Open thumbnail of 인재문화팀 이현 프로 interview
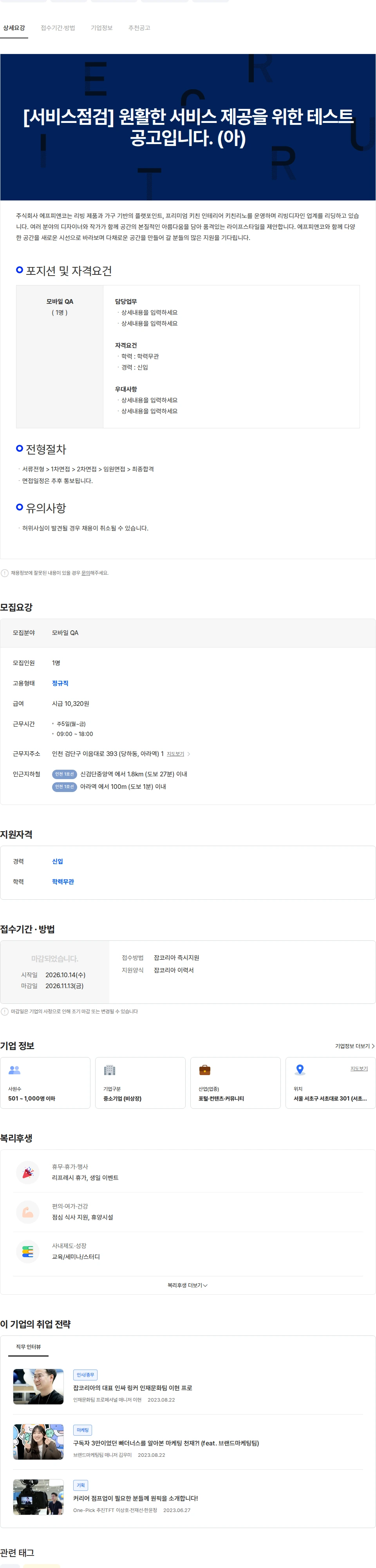376x1568 pixels. tap(38, 1387)
